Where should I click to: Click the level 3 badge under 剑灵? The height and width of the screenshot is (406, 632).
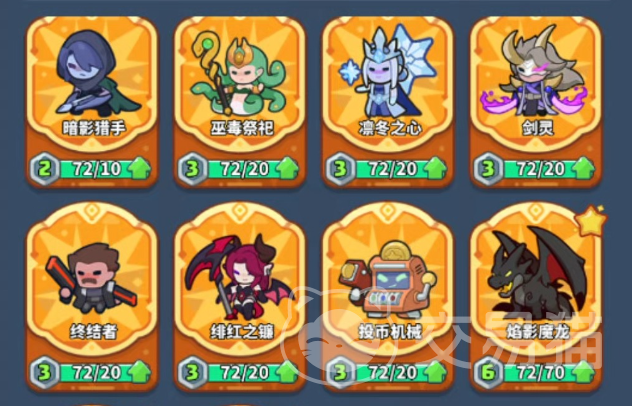489,169
